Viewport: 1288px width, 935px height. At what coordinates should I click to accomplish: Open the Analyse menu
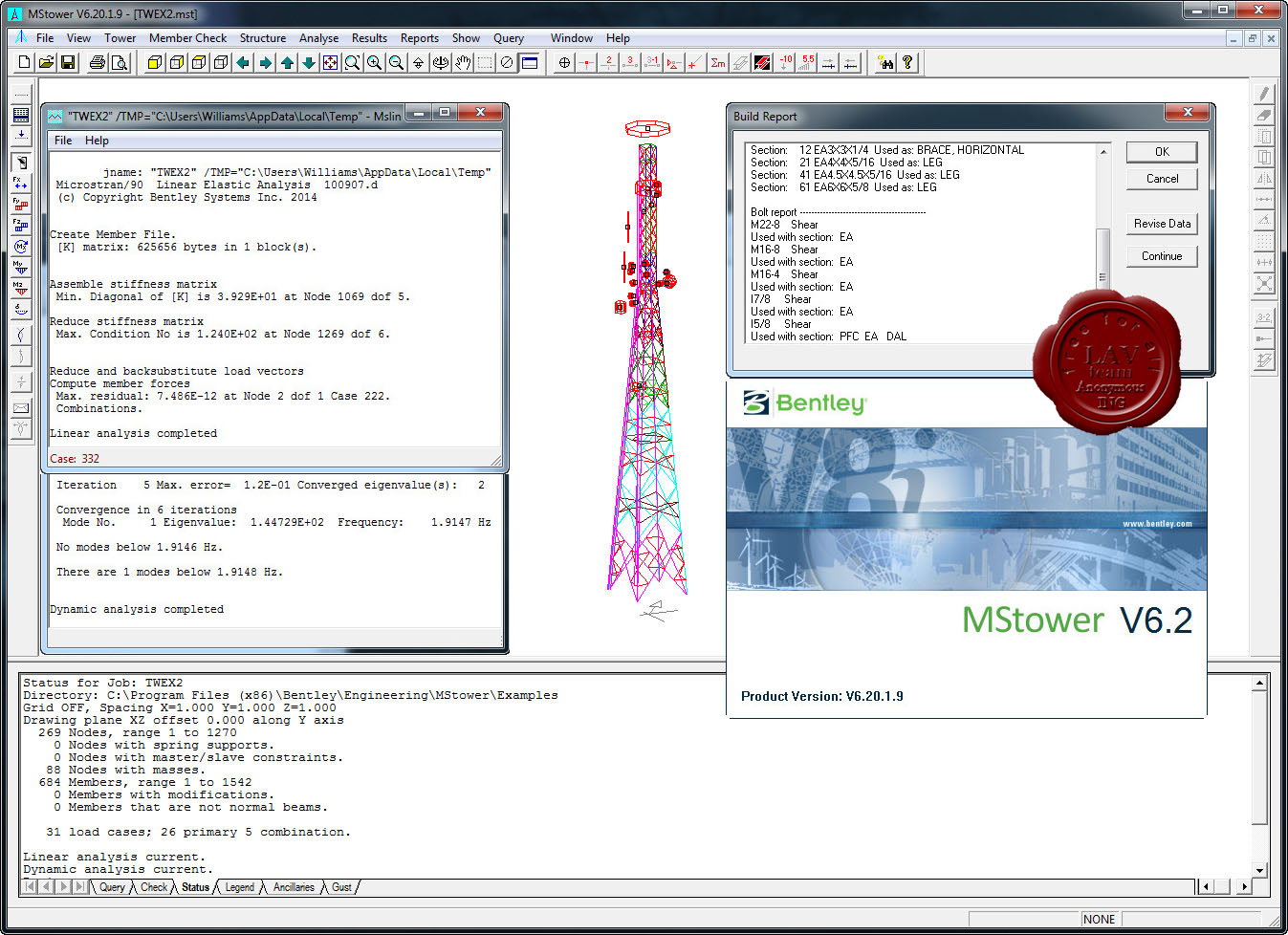(318, 38)
